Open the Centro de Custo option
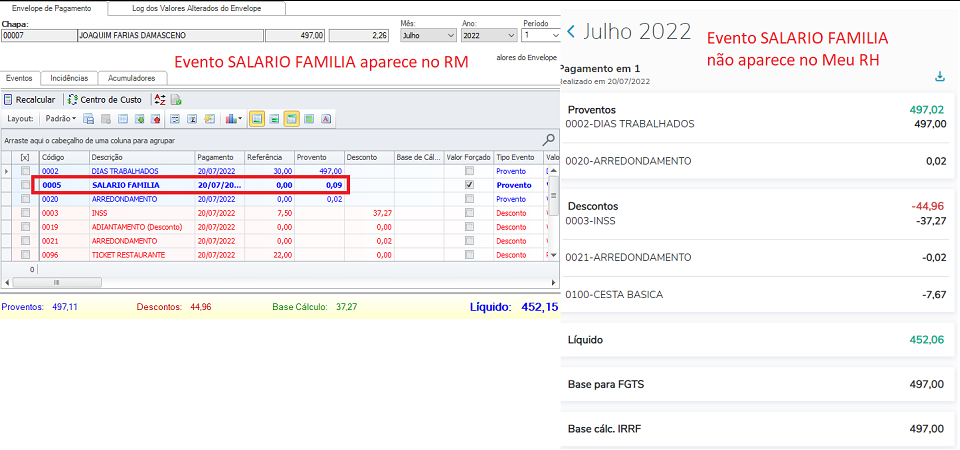Viewport: 960px width, 450px height. pos(105,100)
